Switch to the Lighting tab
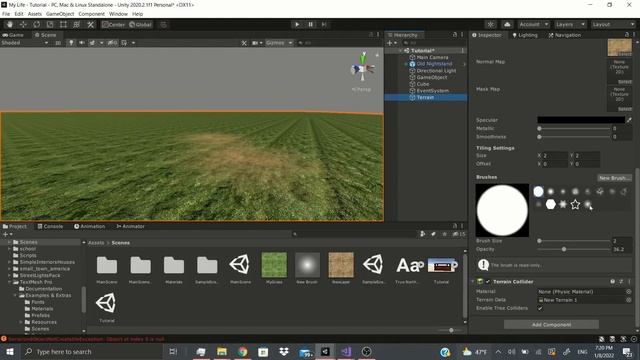The width and height of the screenshot is (640, 360). point(525,35)
